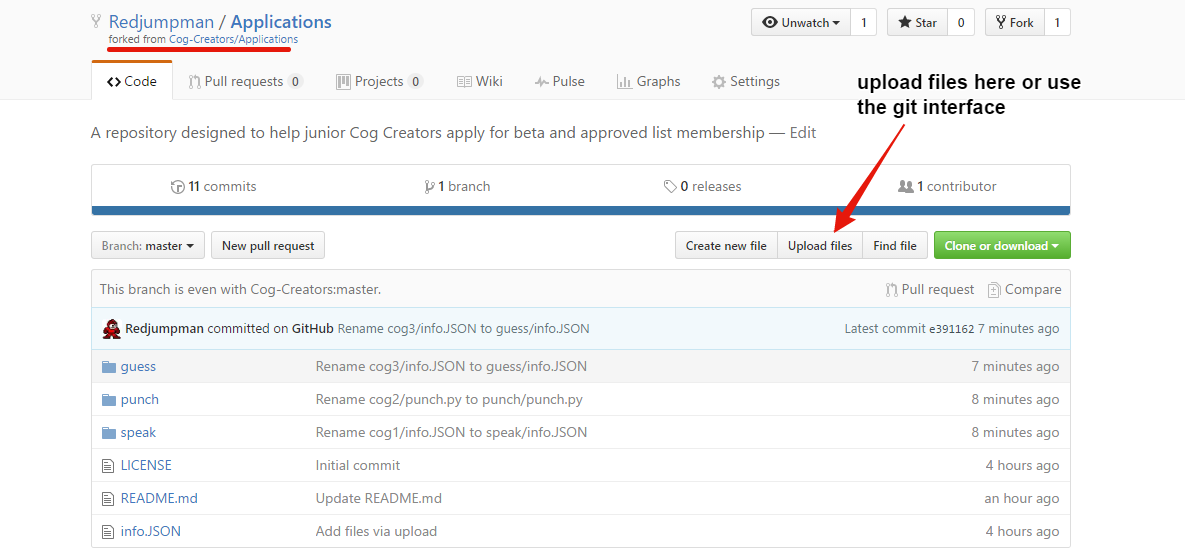The image size is (1185, 557).
Task: Open the 1 branch link
Action: (x=457, y=187)
